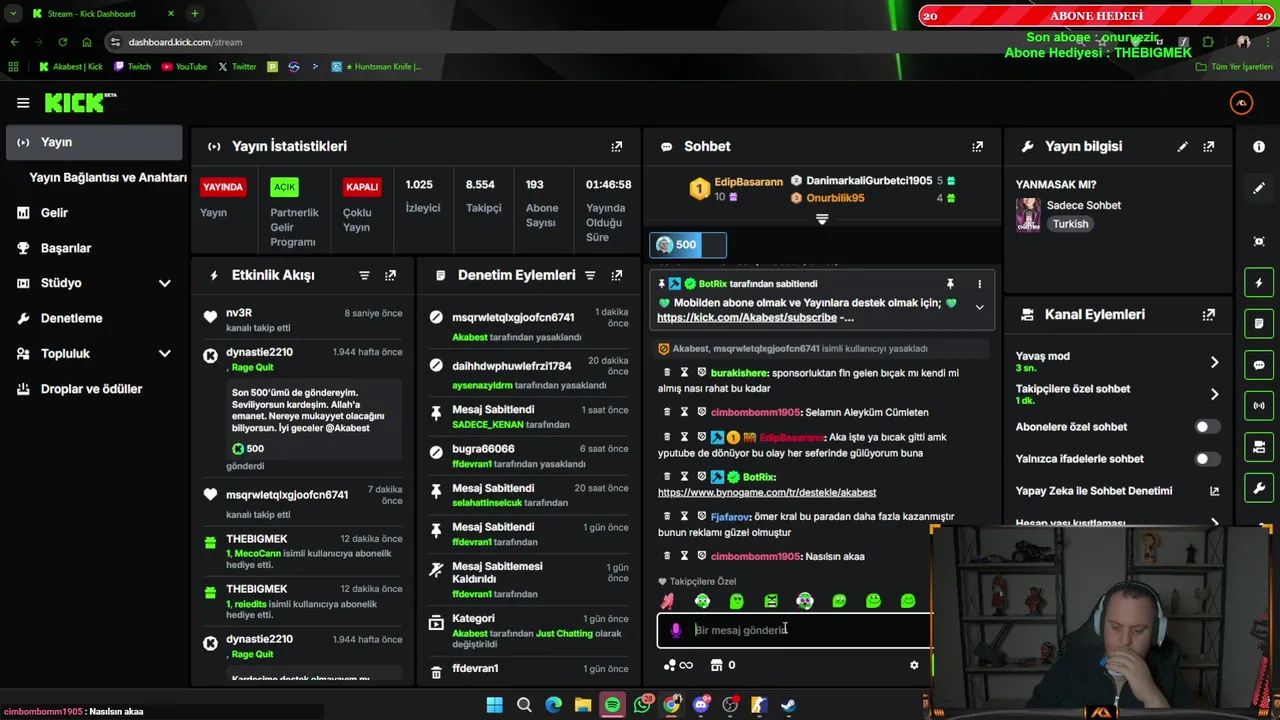This screenshot has width=1280, height=720.
Task: Pop out the Yayın İstatistikleri panel
Action: 617,146
